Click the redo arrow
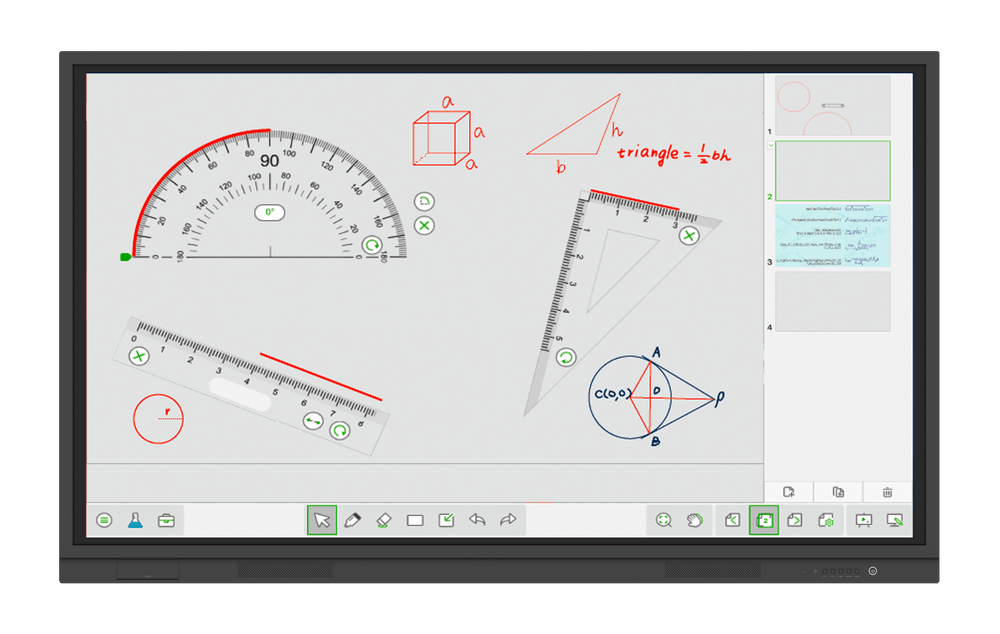The width and height of the screenshot is (1000, 634). pyautogui.click(x=508, y=520)
